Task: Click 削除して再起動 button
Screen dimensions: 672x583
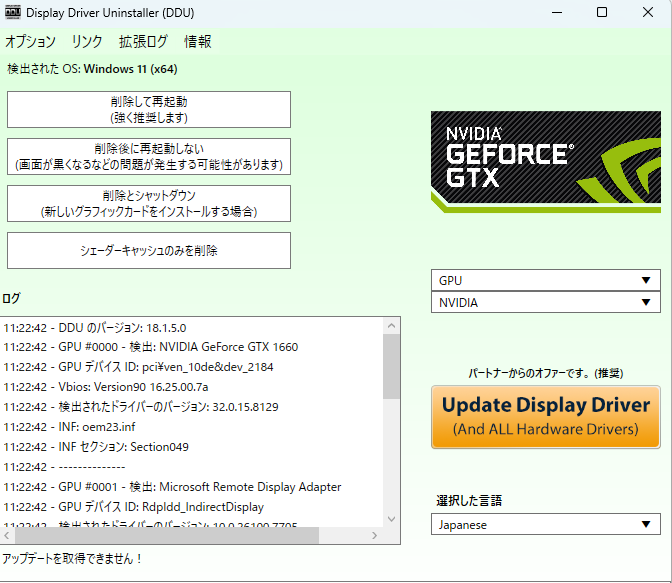Action: coord(149,110)
